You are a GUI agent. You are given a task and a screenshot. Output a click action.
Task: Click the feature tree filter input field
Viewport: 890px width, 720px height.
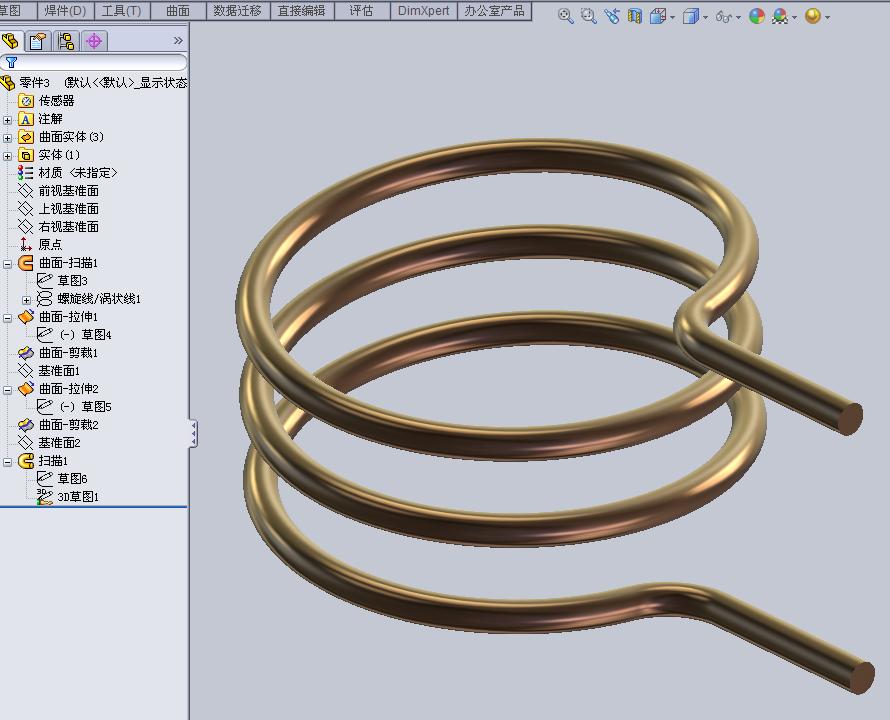pos(100,62)
